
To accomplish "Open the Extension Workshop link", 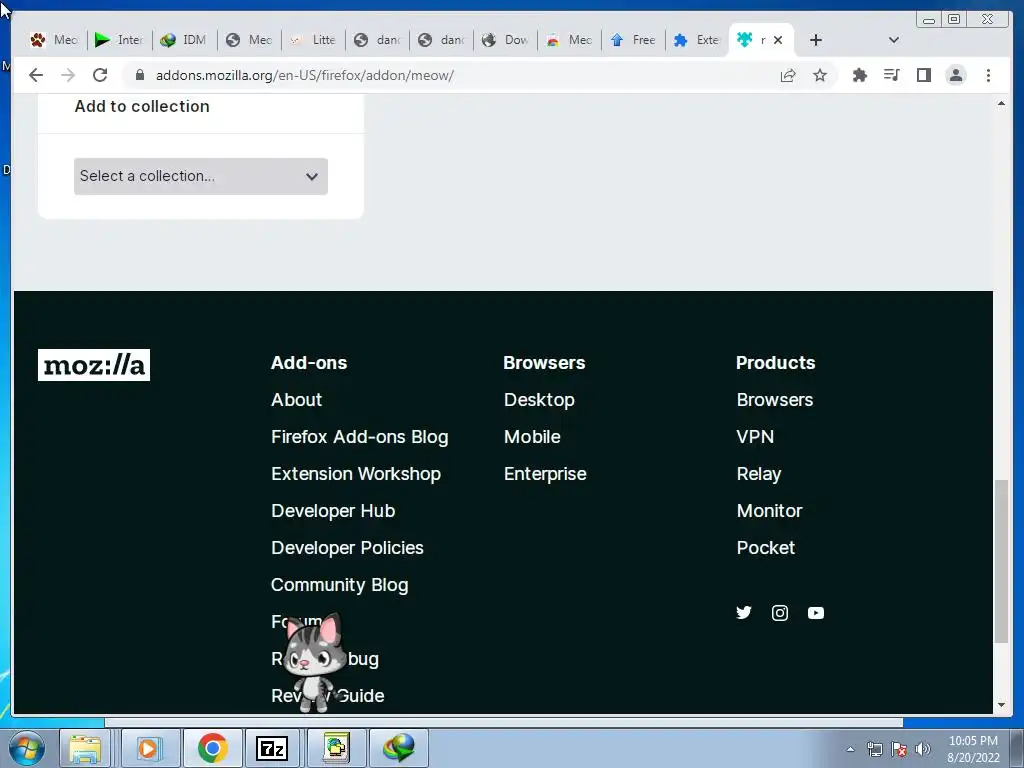I will (x=356, y=474).
